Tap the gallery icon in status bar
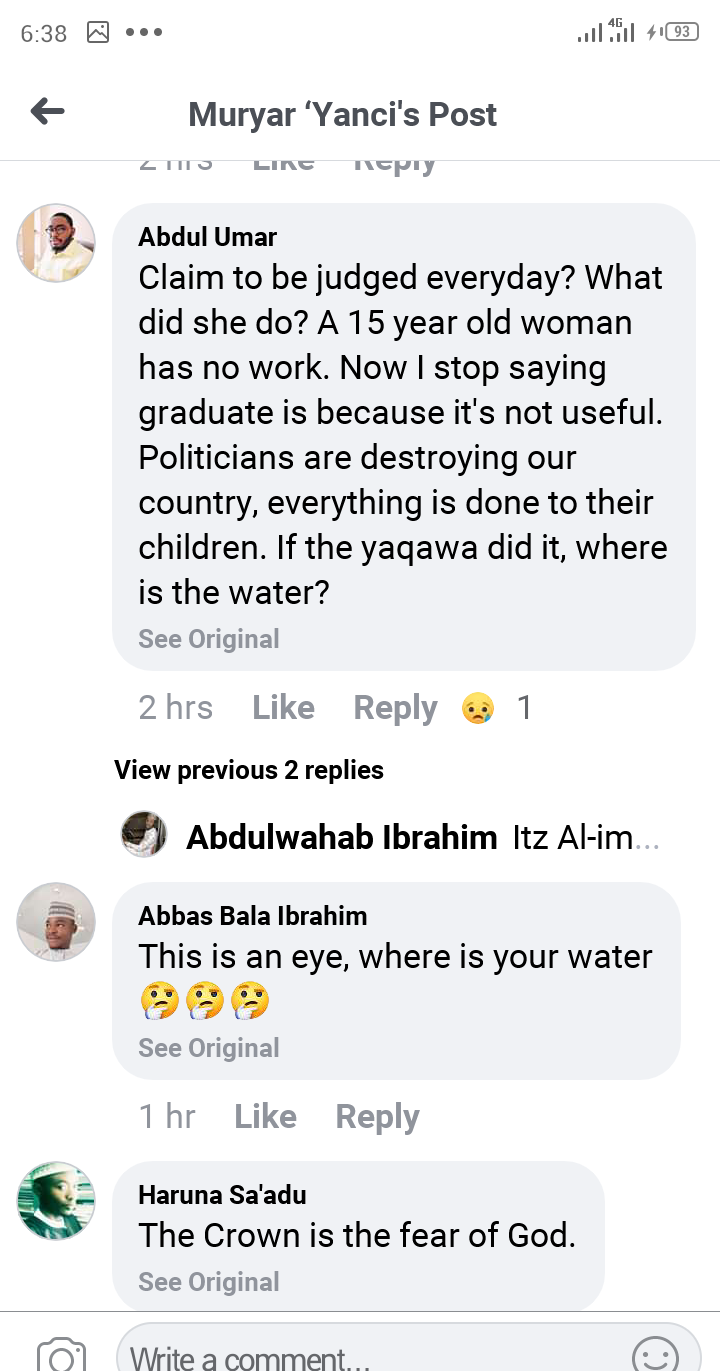 (x=98, y=32)
